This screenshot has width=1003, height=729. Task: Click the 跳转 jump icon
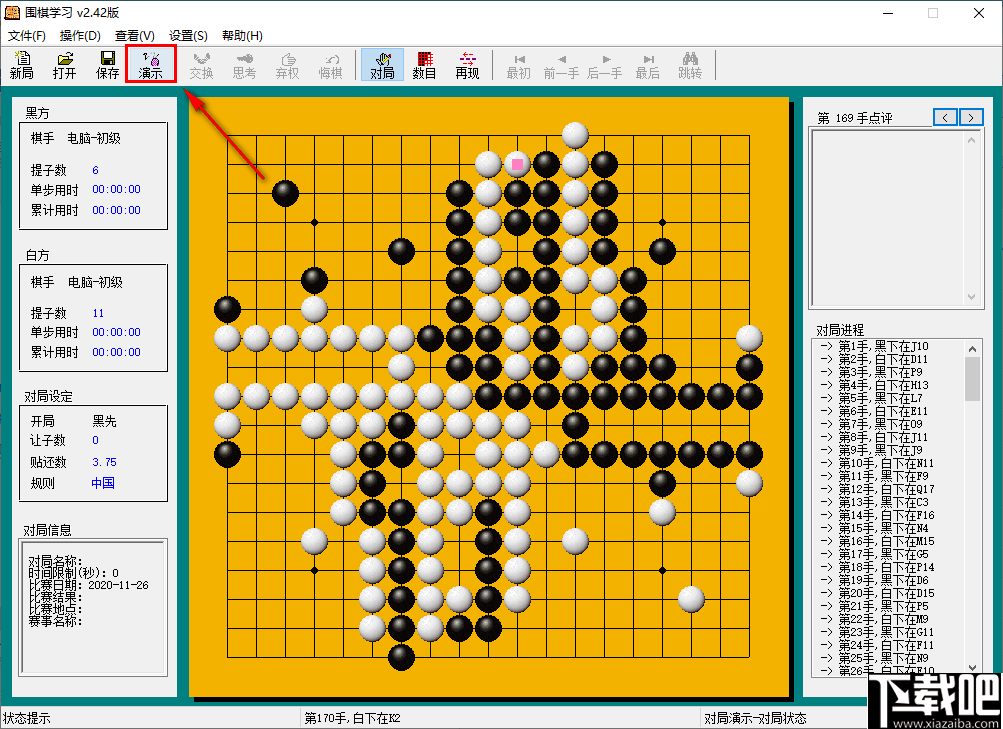(x=689, y=67)
